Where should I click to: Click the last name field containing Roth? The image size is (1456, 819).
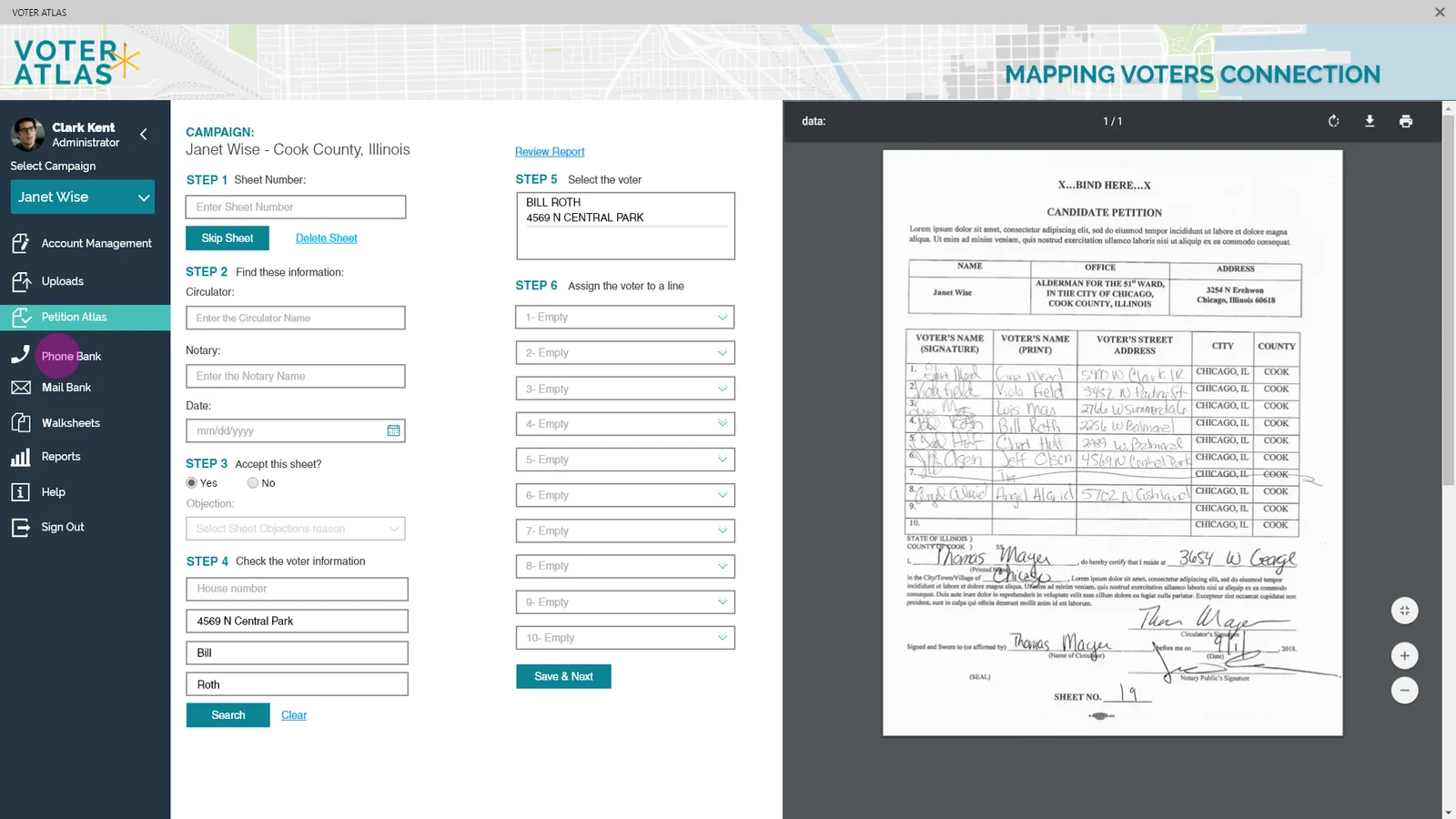coord(298,684)
